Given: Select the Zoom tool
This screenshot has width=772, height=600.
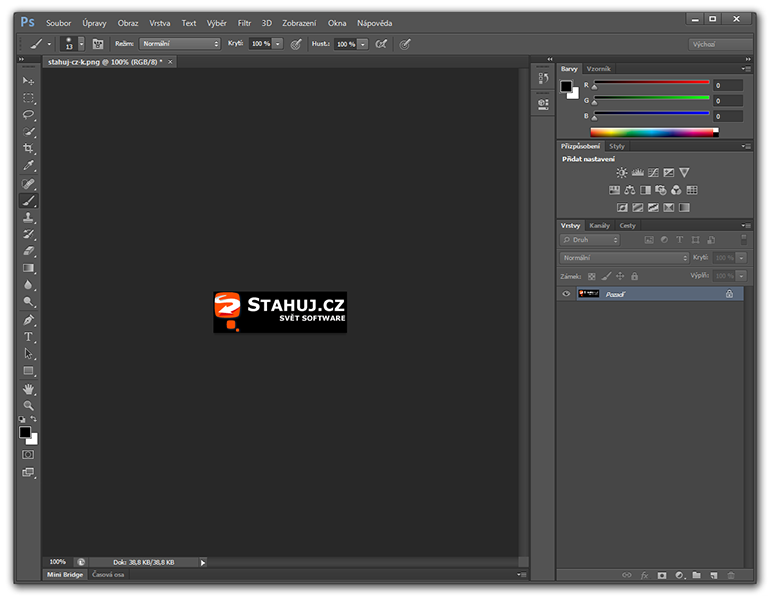Looking at the screenshot, I should 29,406.
